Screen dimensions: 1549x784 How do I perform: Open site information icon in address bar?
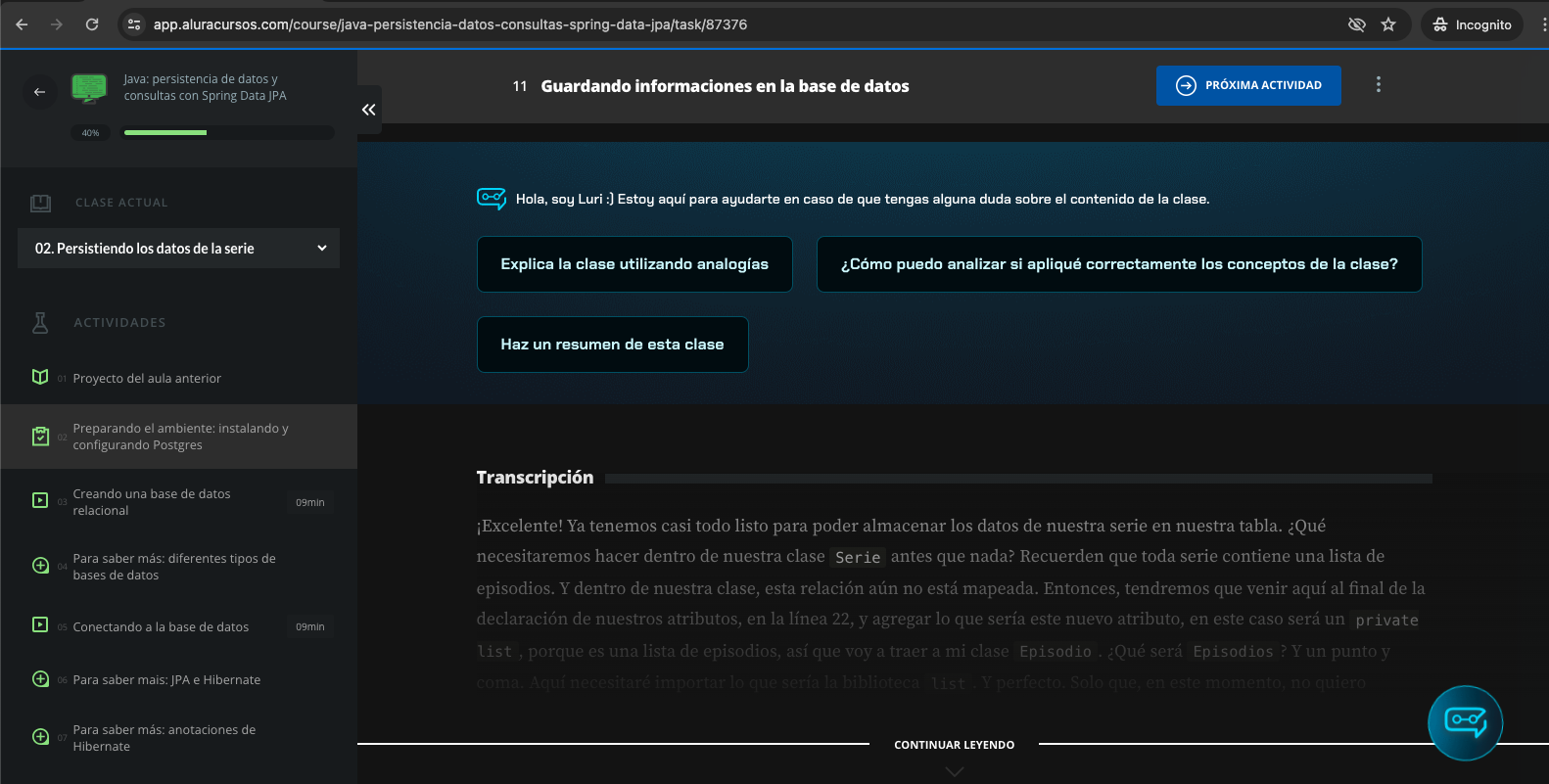tap(134, 24)
